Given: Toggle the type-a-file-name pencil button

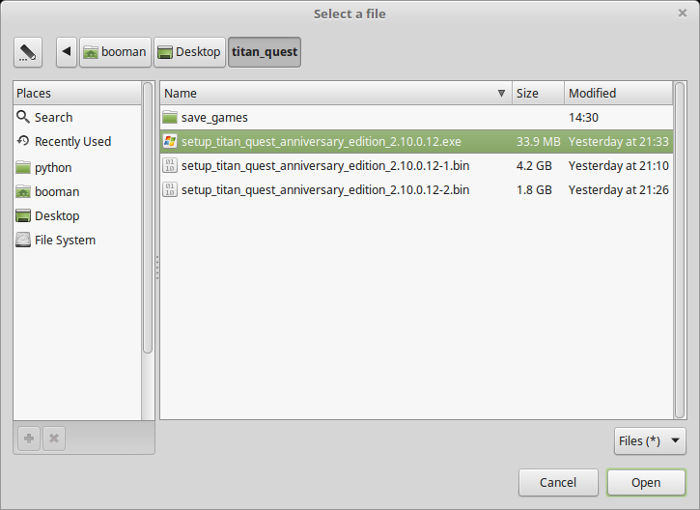Looking at the screenshot, I should 28,52.
